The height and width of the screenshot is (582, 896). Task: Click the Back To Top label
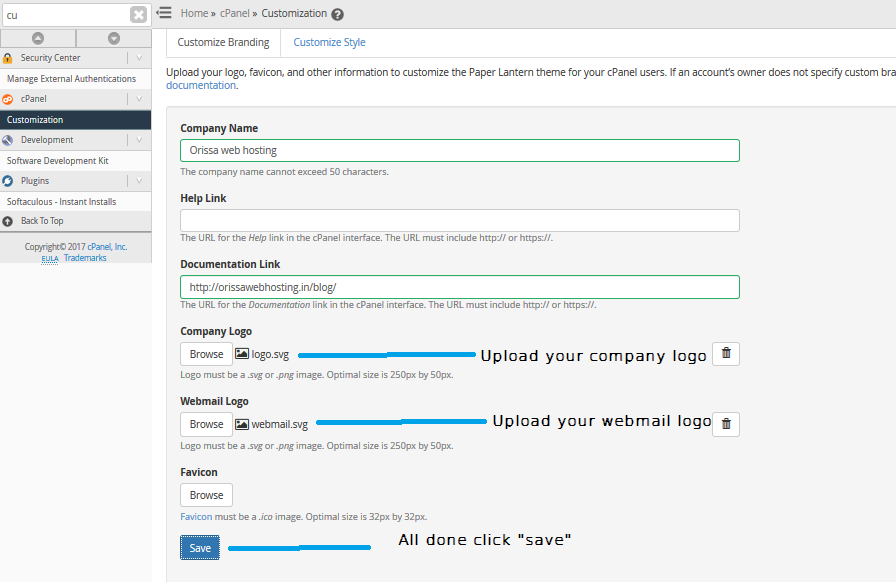(x=42, y=221)
